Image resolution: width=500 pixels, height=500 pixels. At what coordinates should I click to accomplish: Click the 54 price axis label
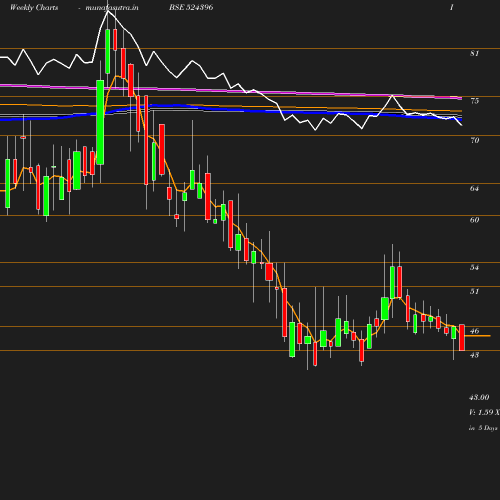tap(475, 267)
